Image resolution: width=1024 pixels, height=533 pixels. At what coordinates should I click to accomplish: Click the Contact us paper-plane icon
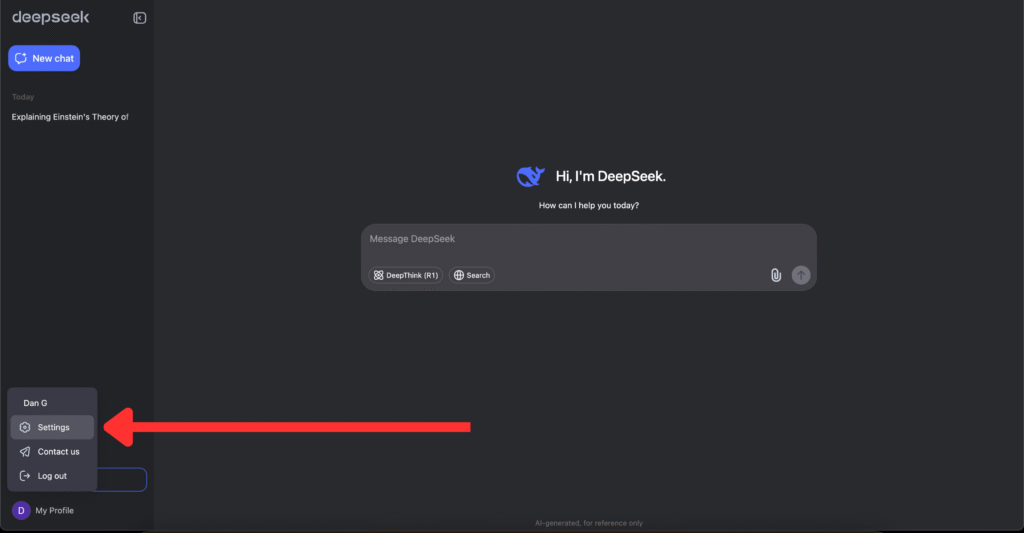25,451
